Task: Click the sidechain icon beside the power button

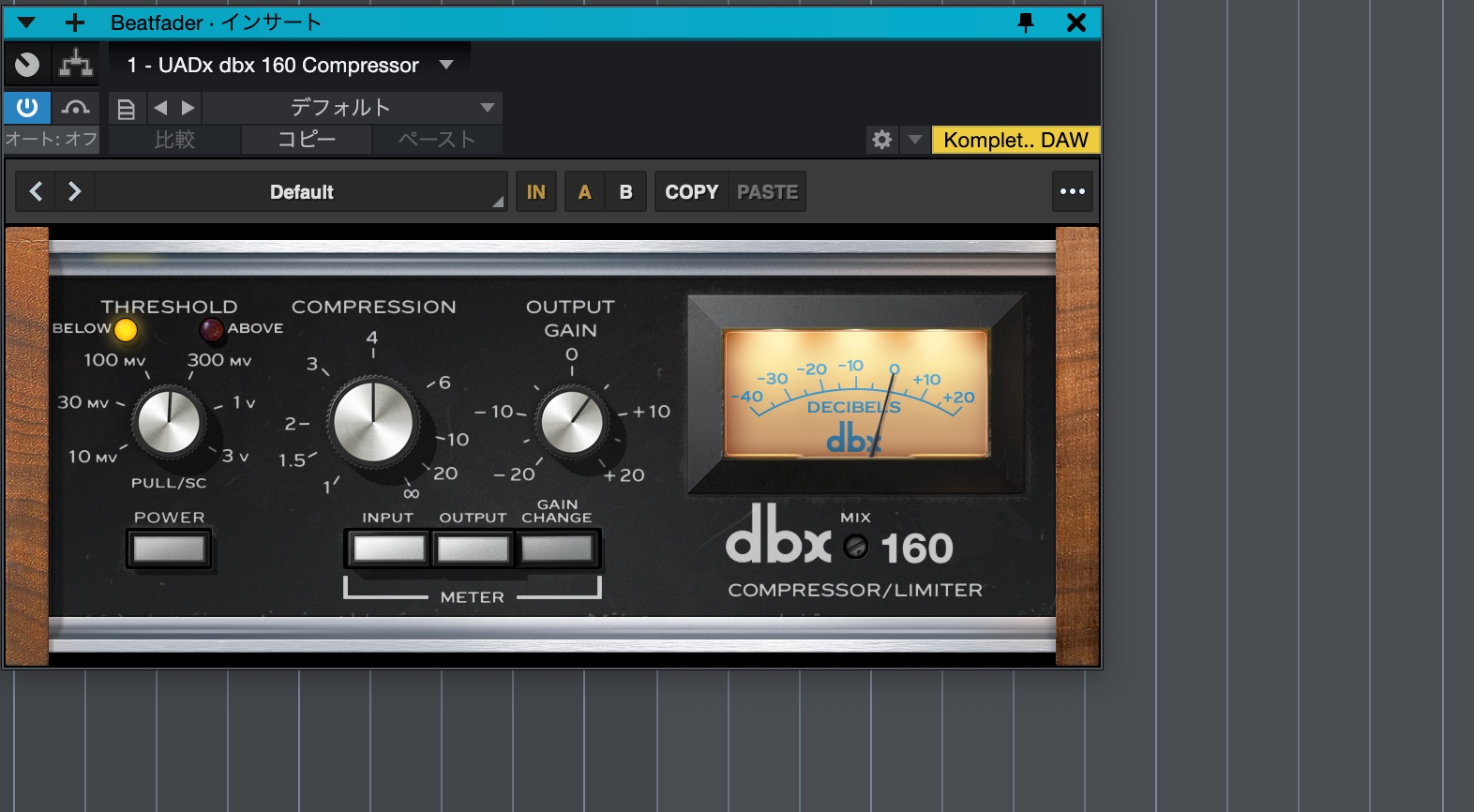Action: (76, 108)
